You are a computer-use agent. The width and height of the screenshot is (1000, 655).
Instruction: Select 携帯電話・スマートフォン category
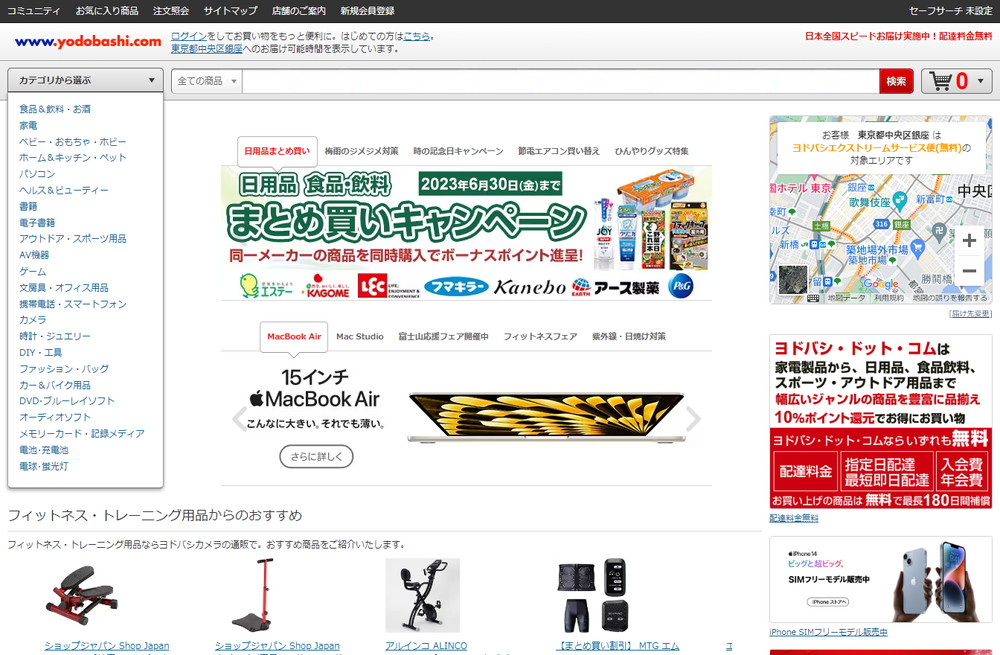[x=73, y=304]
